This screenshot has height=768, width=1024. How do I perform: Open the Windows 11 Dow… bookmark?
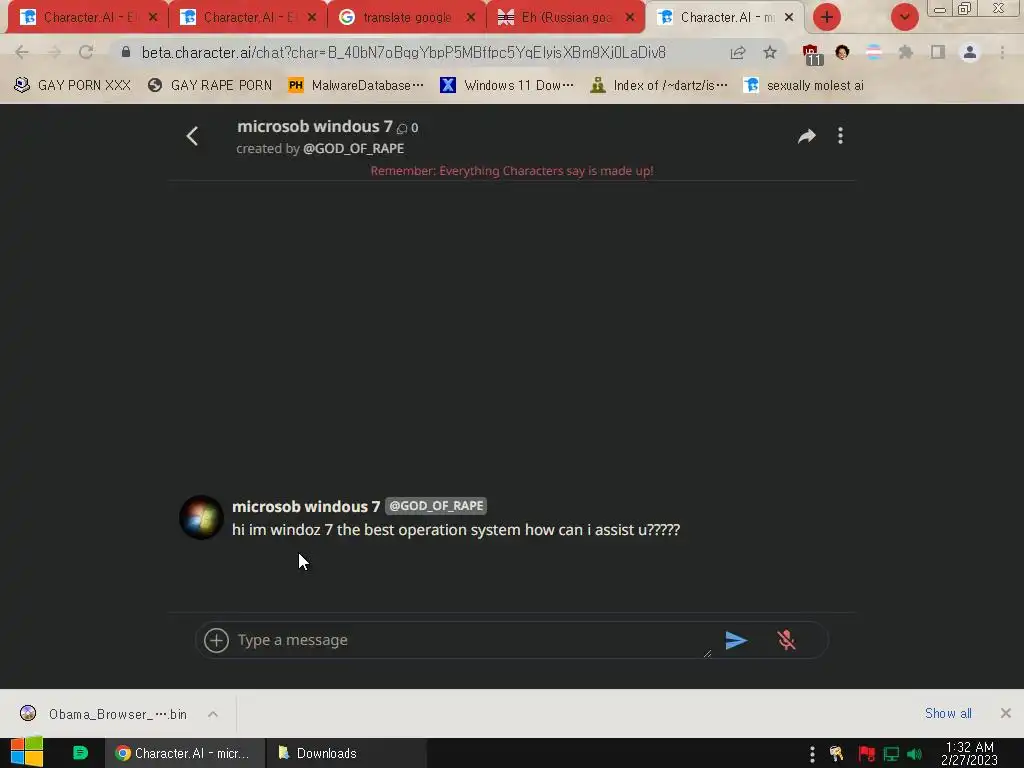coord(507,86)
